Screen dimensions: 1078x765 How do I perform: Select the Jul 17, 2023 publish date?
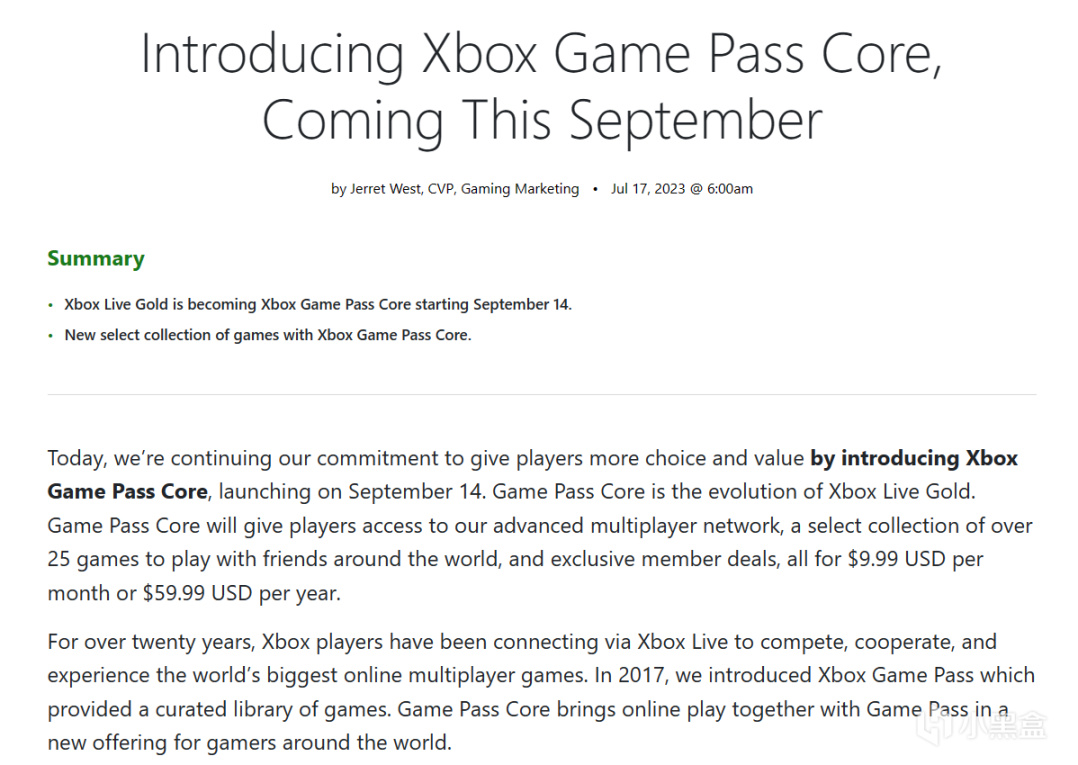coord(648,189)
